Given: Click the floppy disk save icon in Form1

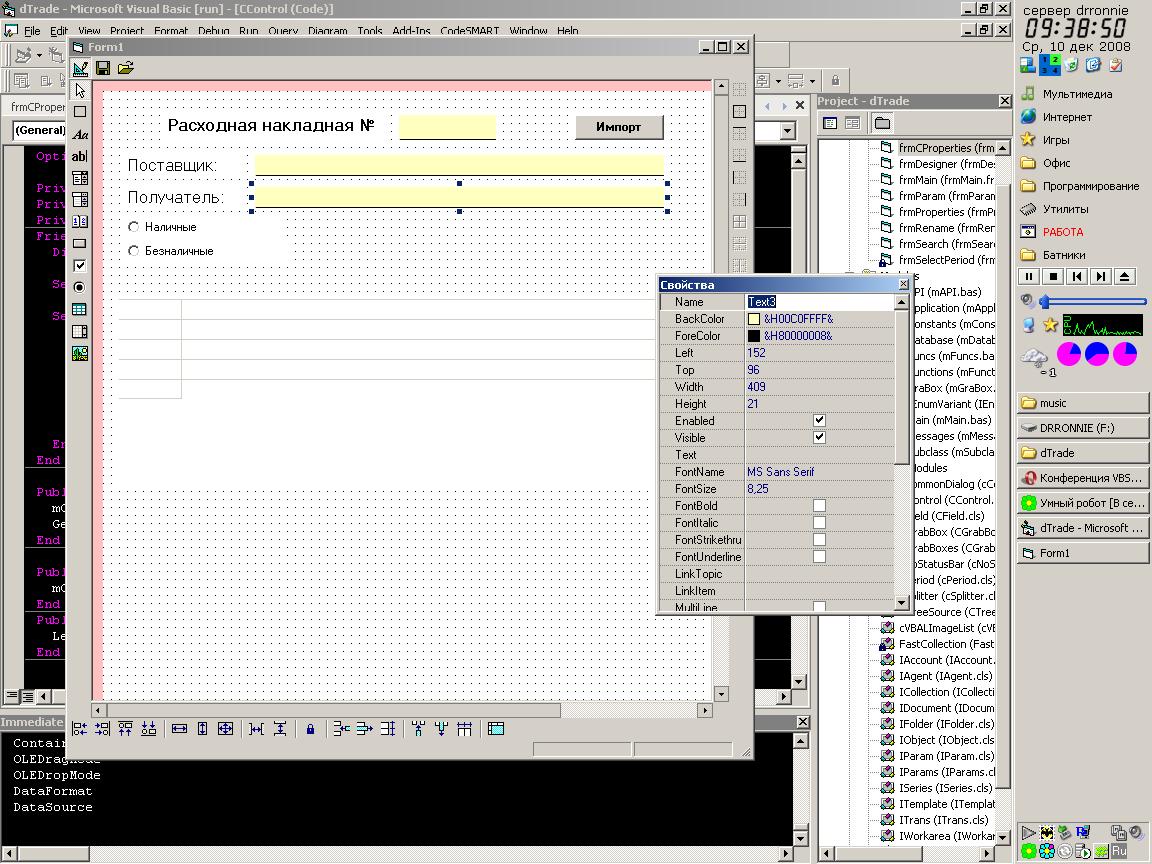Looking at the screenshot, I should pos(103,68).
